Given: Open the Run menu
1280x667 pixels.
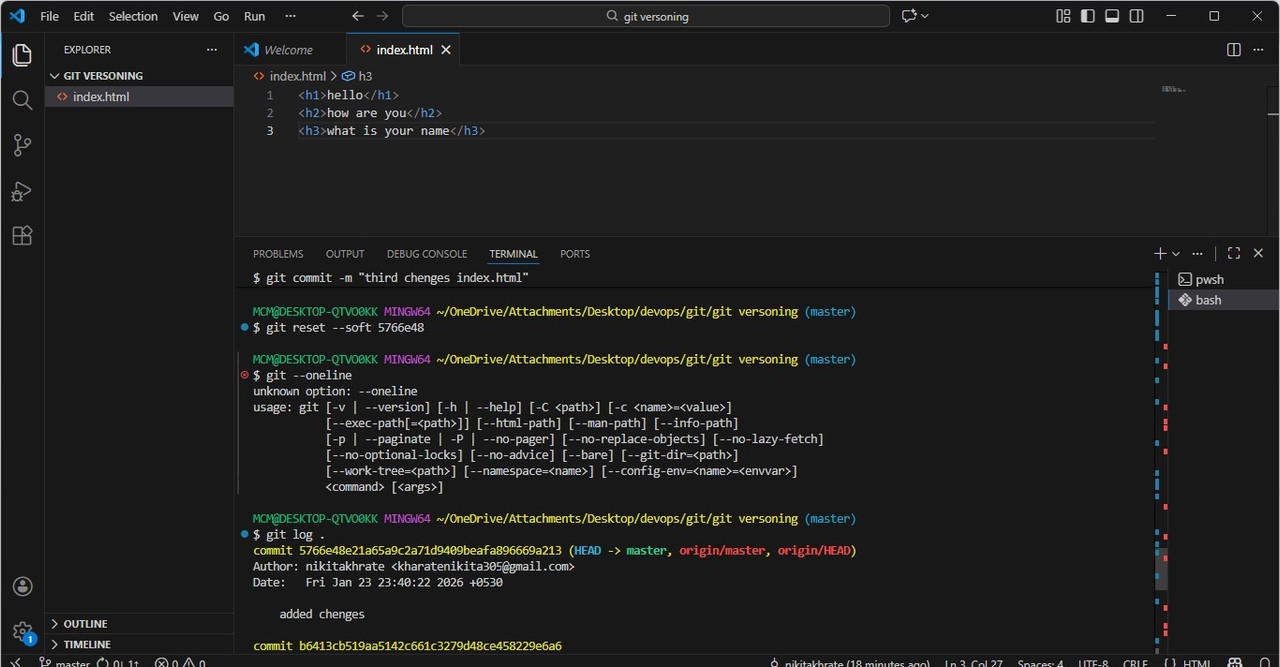Looking at the screenshot, I should 255,16.
